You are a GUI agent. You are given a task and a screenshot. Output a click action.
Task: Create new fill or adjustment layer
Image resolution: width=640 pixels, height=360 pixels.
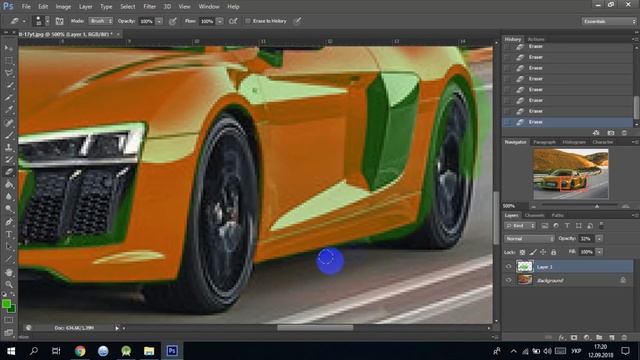click(x=587, y=338)
